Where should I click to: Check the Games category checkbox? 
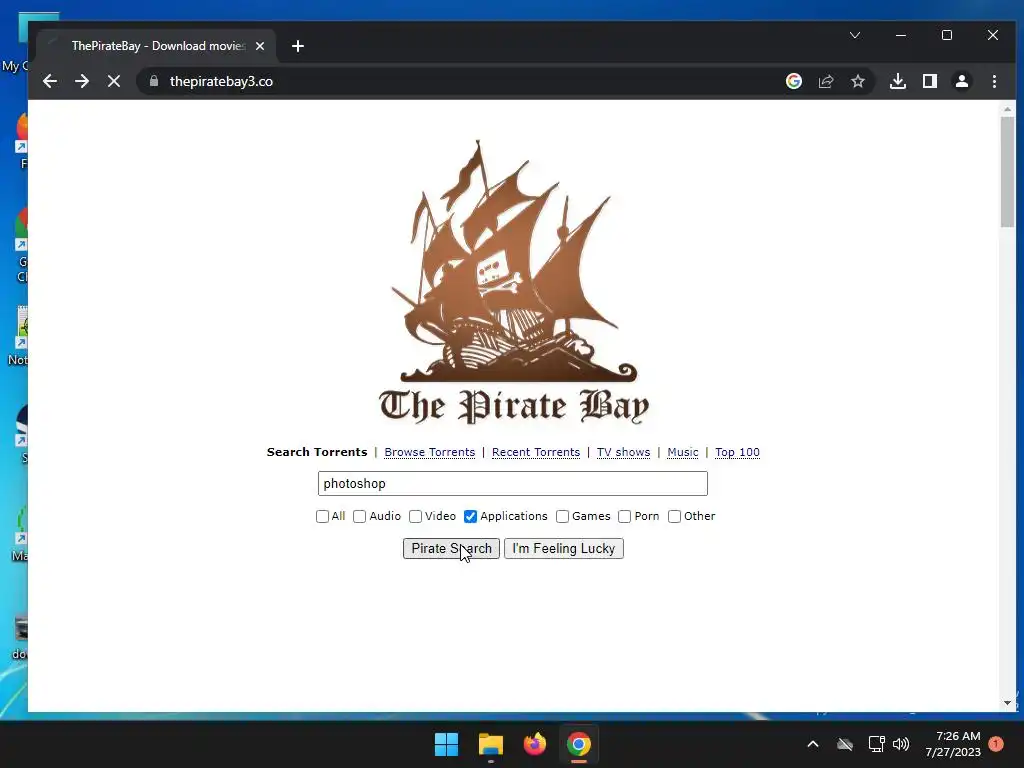(562, 517)
